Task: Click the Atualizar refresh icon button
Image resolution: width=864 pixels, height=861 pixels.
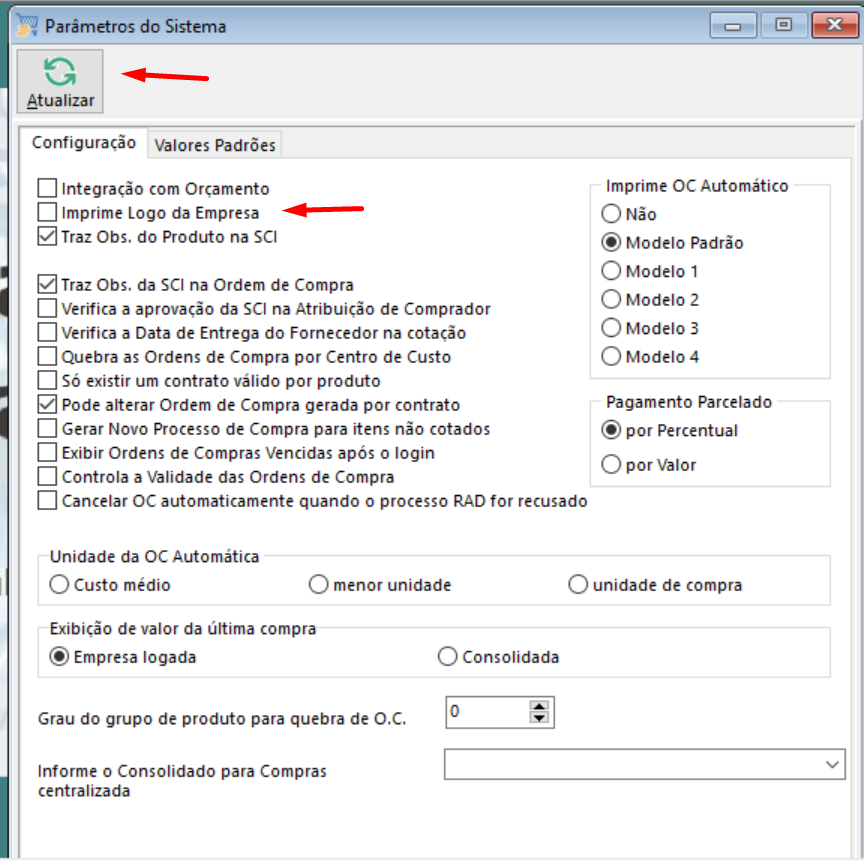Action: click(60, 82)
